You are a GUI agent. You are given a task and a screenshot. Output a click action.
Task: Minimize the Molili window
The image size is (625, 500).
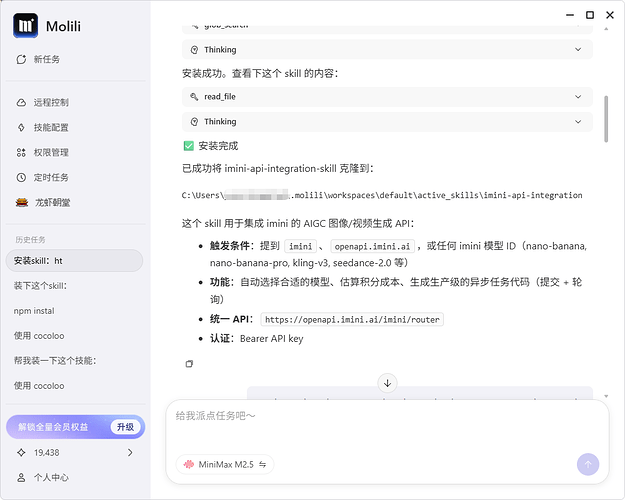click(570, 15)
